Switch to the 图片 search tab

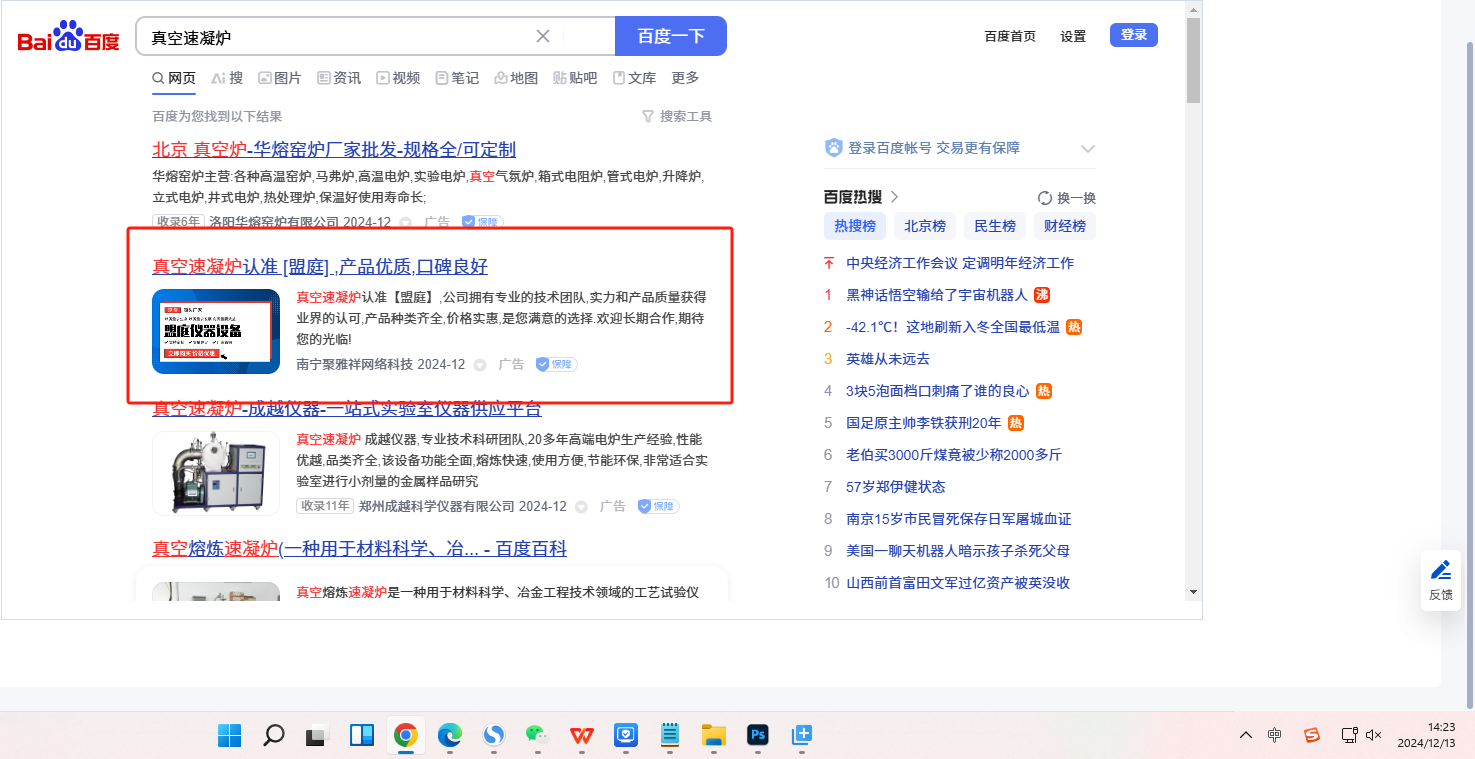click(279, 78)
